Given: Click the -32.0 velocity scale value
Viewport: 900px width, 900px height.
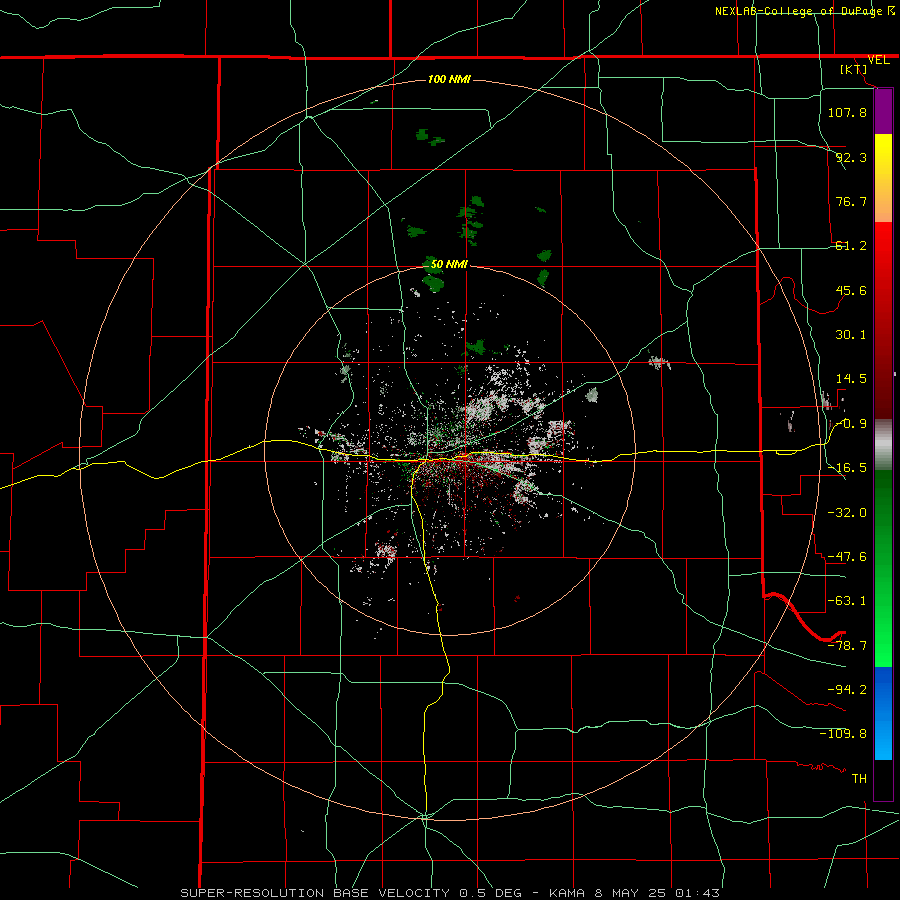Looking at the screenshot, I should point(847,513).
